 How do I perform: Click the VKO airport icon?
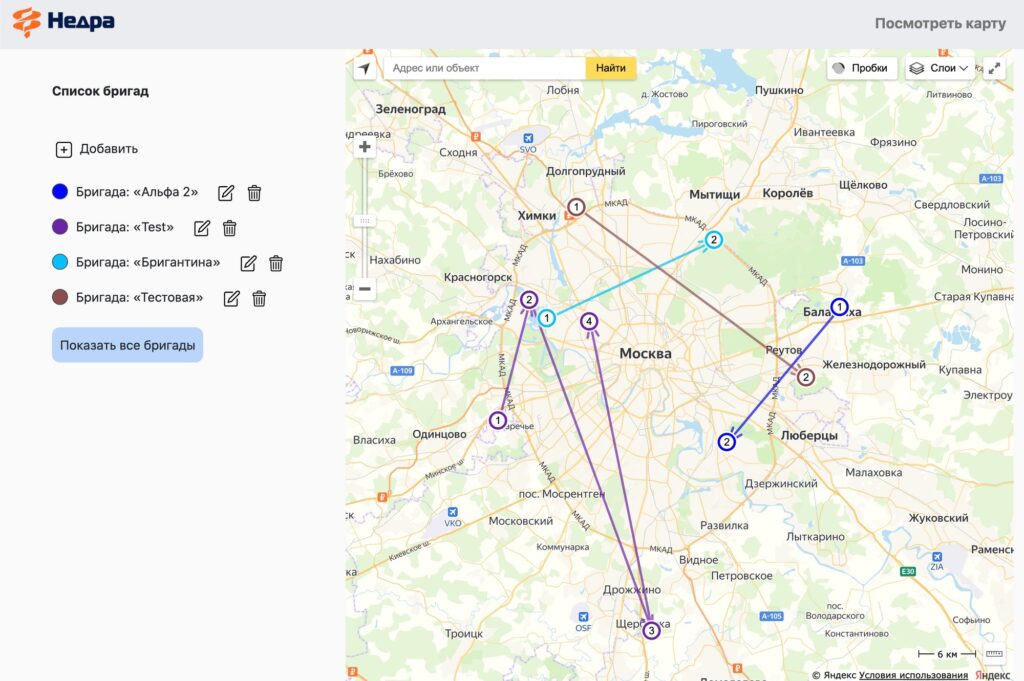click(x=453, y=513)
